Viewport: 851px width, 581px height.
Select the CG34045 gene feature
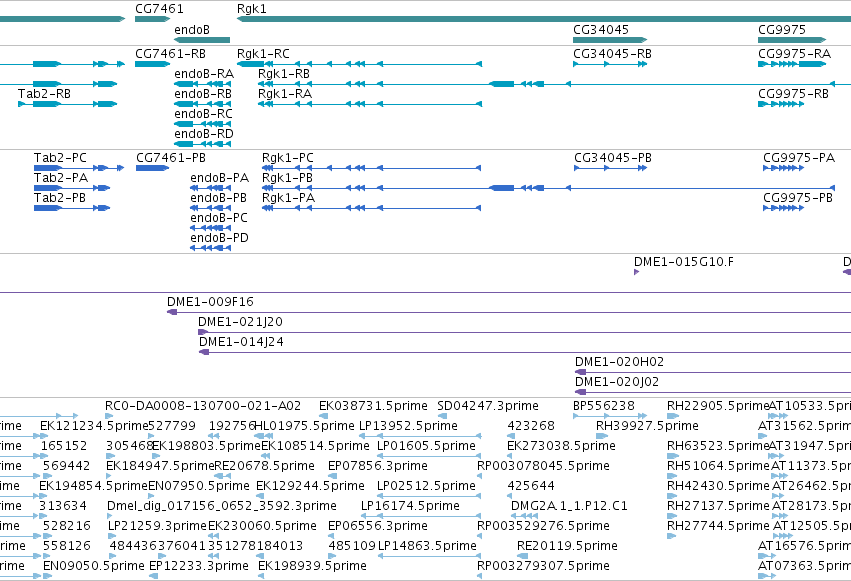pyautogui.click(x=610, y=40)
